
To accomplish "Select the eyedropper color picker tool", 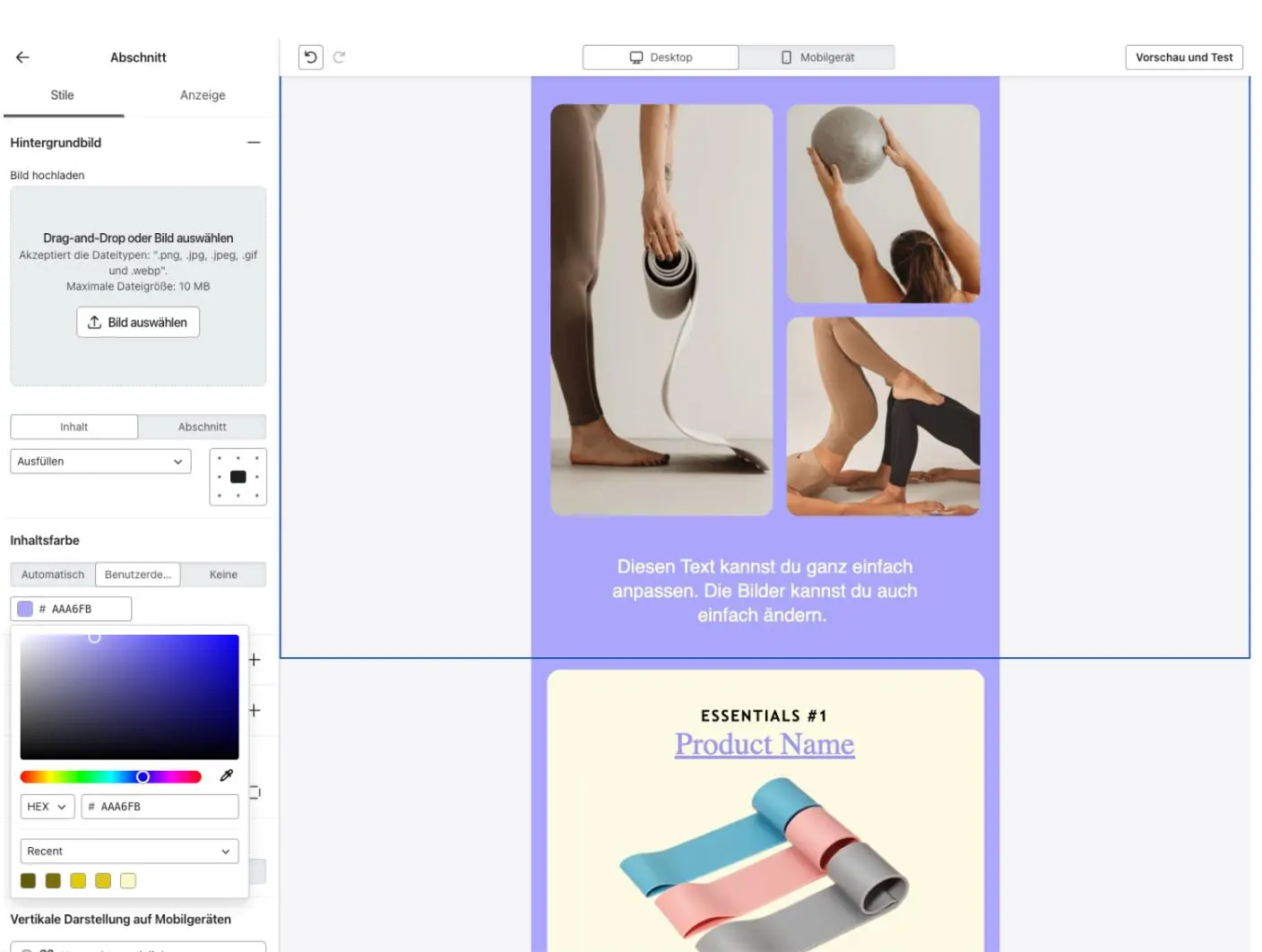I will [x=227, y=775].
